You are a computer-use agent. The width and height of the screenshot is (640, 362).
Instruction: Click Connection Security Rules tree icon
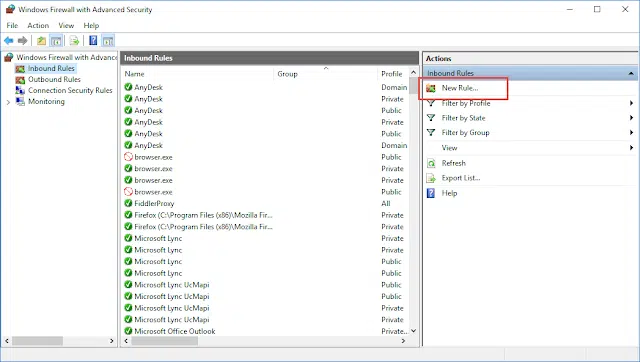20,91
